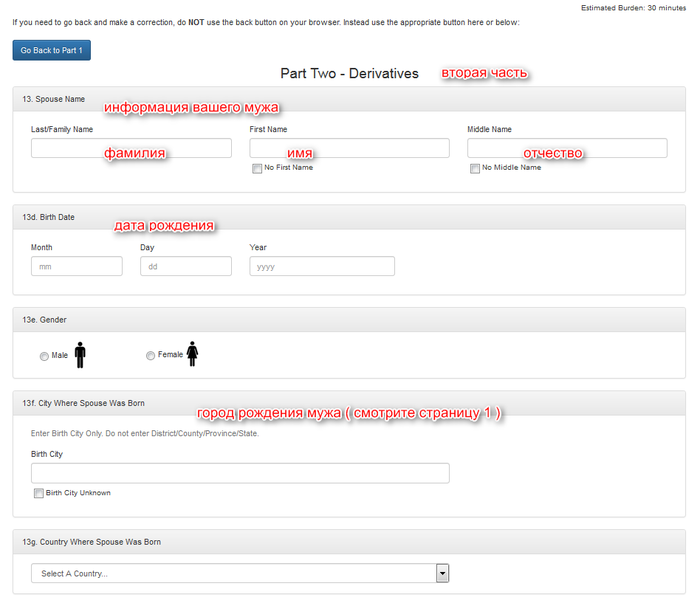Image resolution: width=700 pixels, height=603 pixels.
Task: Click the male figure icon
Action: coord(80,354)
